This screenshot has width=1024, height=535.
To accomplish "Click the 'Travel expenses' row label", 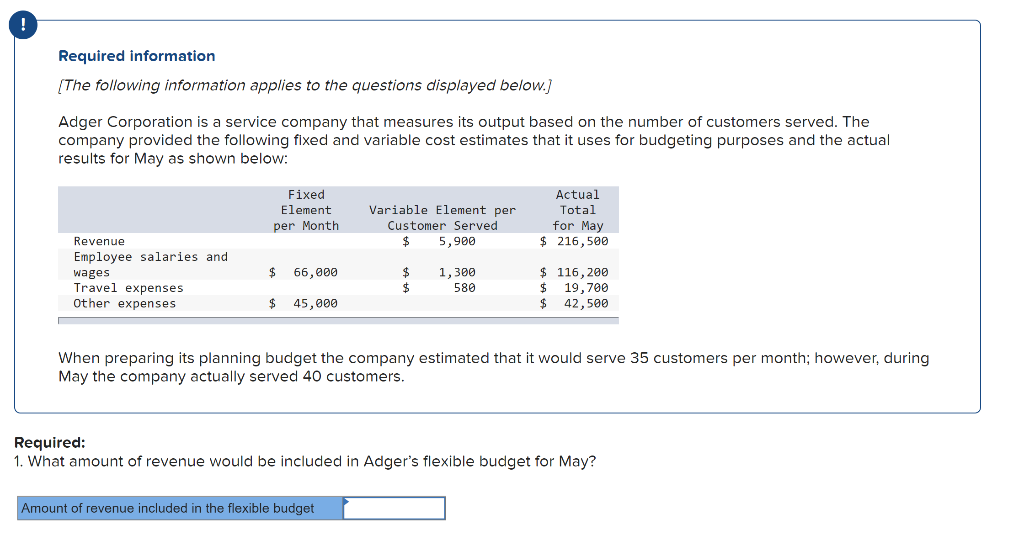I will pos(128,288).
